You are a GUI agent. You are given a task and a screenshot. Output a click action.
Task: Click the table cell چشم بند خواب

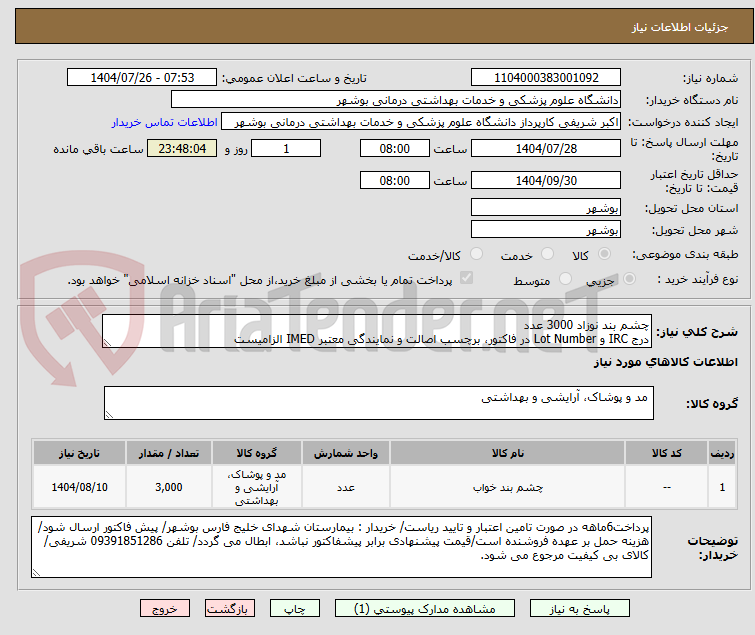[508, 487]
